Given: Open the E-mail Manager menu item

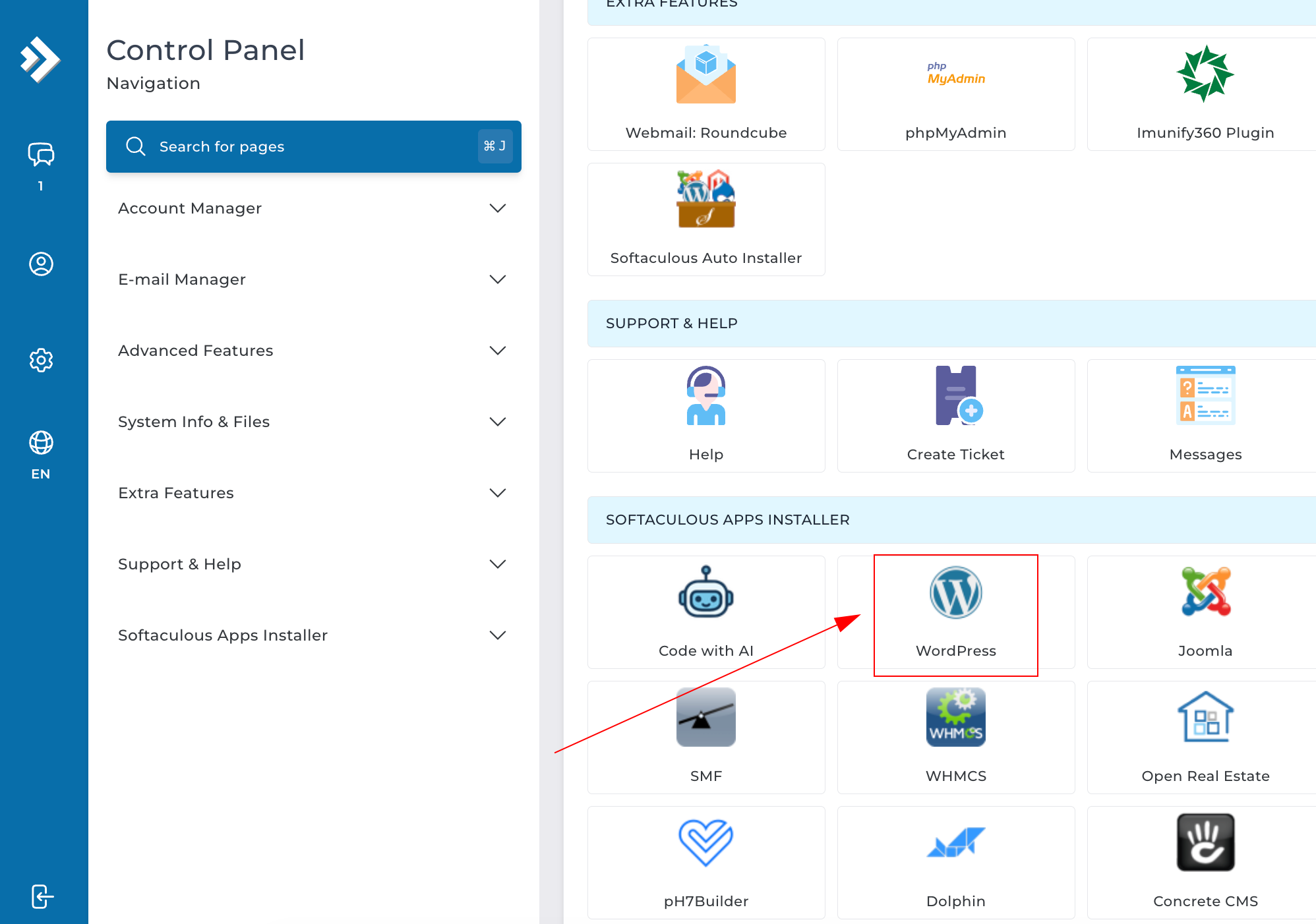Looking at the screenshot, I should click(314, 279).
